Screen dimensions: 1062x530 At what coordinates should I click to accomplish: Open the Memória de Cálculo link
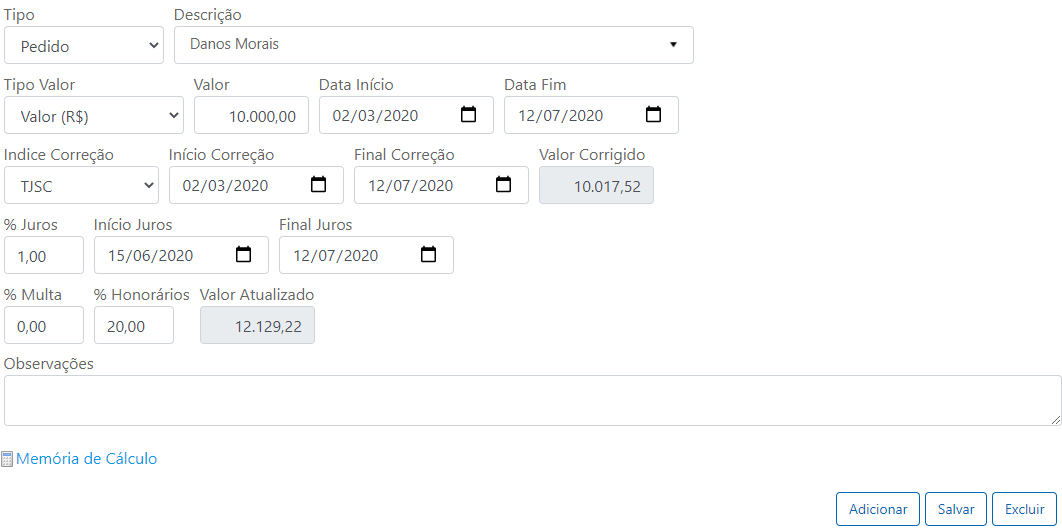click(x=87, y=459)
